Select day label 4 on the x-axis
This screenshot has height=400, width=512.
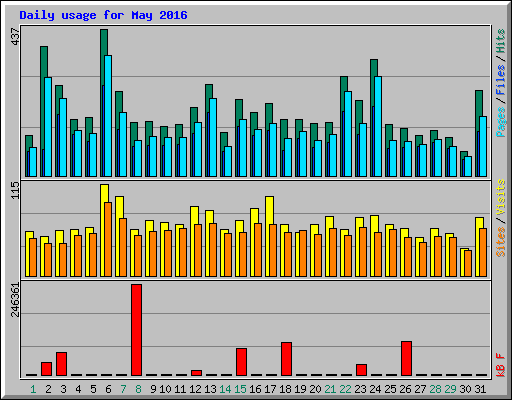point(78,389)
